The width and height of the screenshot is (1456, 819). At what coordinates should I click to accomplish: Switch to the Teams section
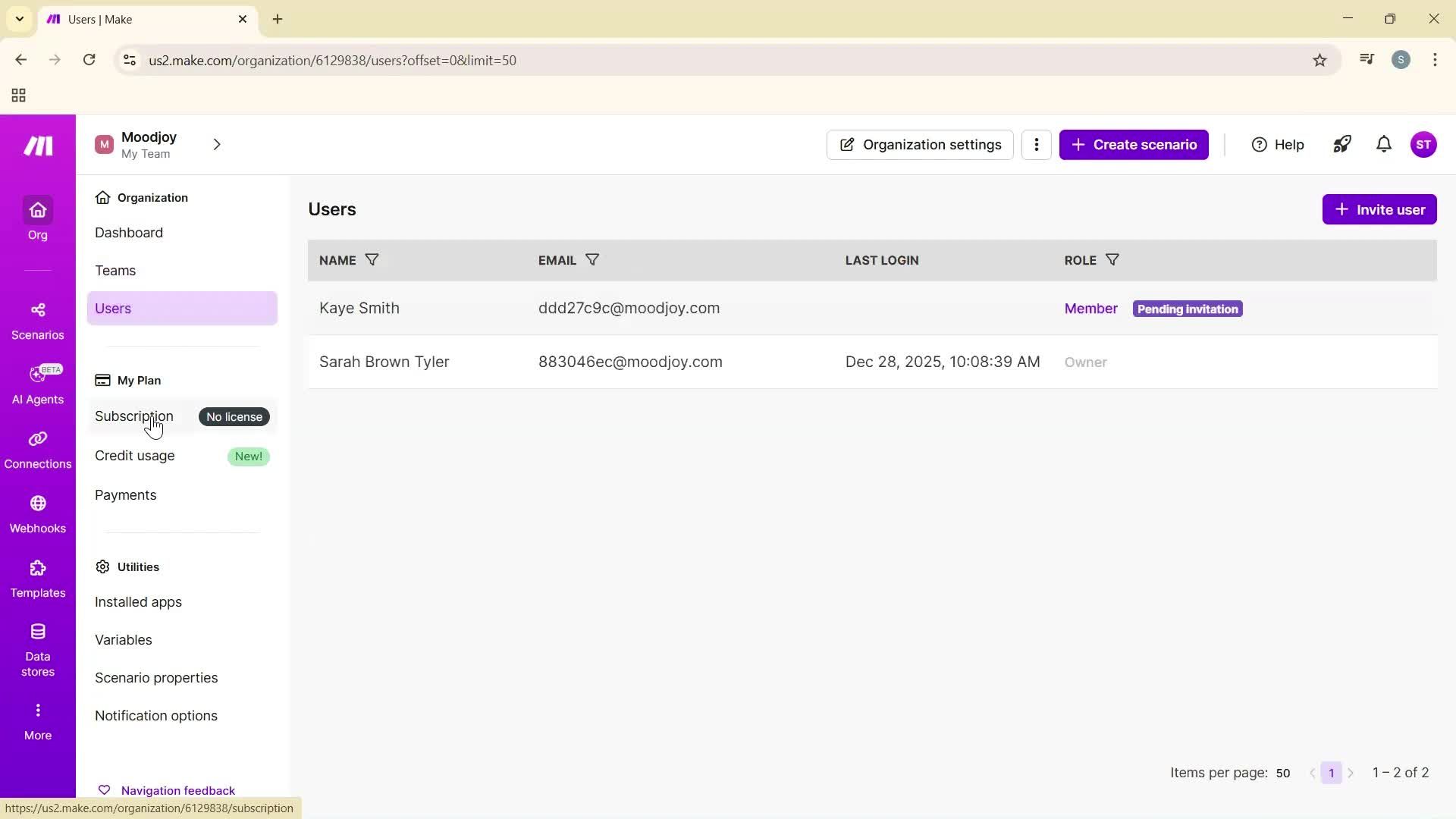click(x=115, y=270)
